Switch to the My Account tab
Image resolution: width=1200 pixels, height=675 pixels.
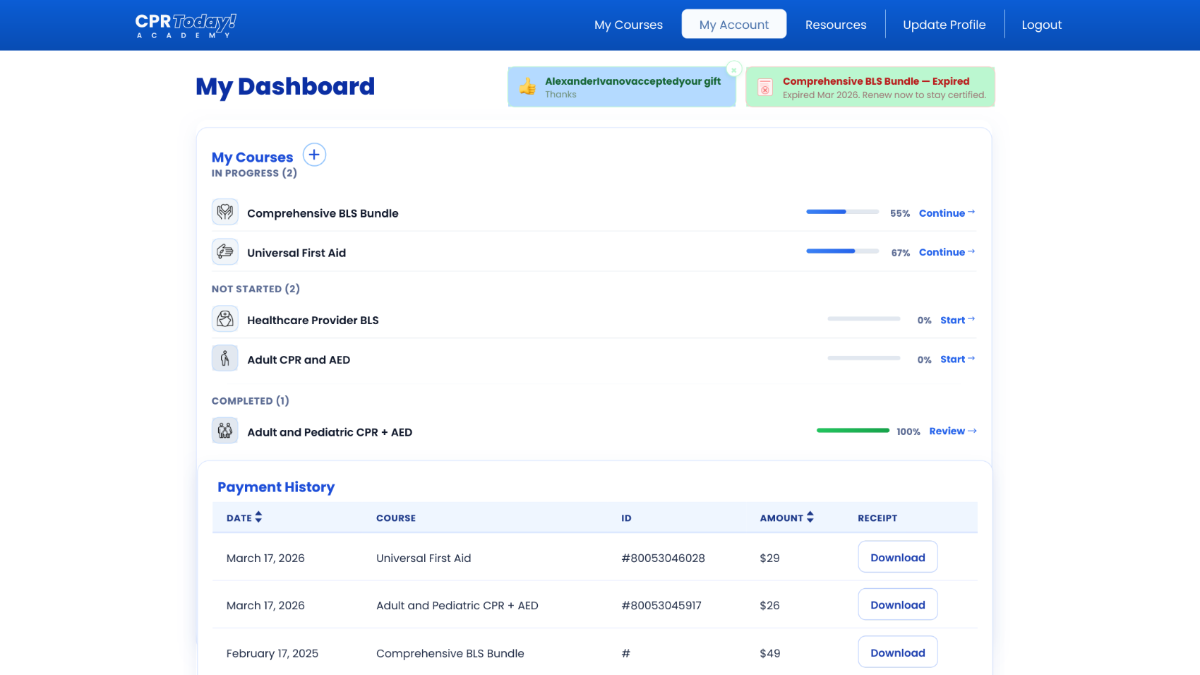(x=733, y=24)
